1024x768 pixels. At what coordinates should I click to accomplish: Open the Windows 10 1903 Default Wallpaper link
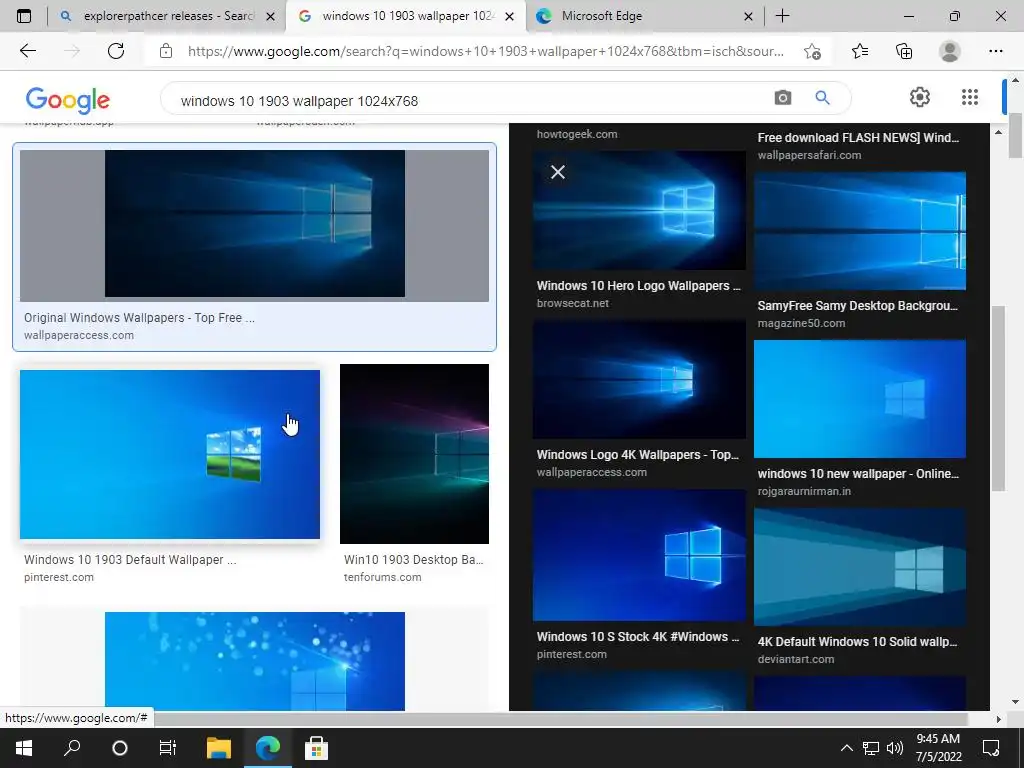click(130, 560)
